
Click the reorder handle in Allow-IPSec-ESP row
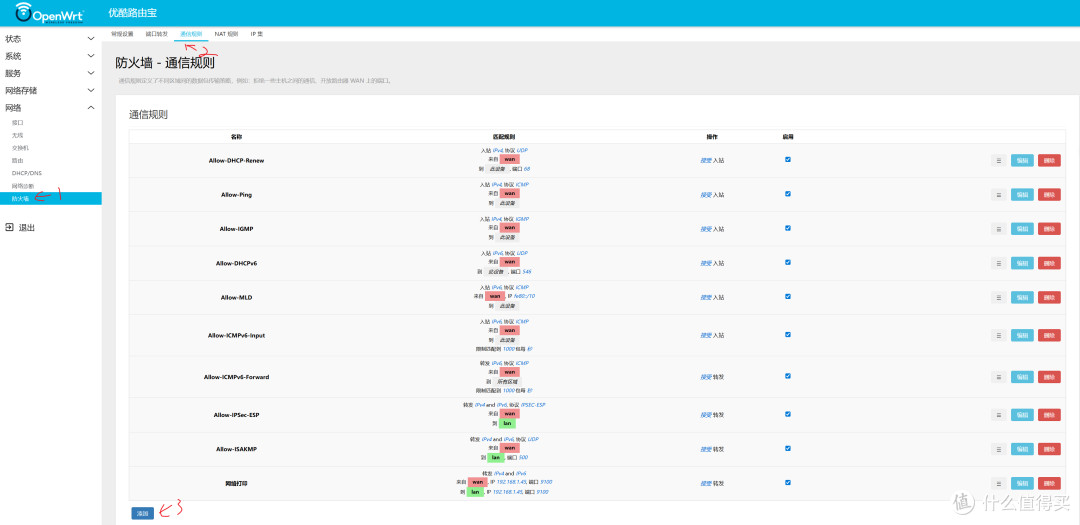(x=998, y=415)
